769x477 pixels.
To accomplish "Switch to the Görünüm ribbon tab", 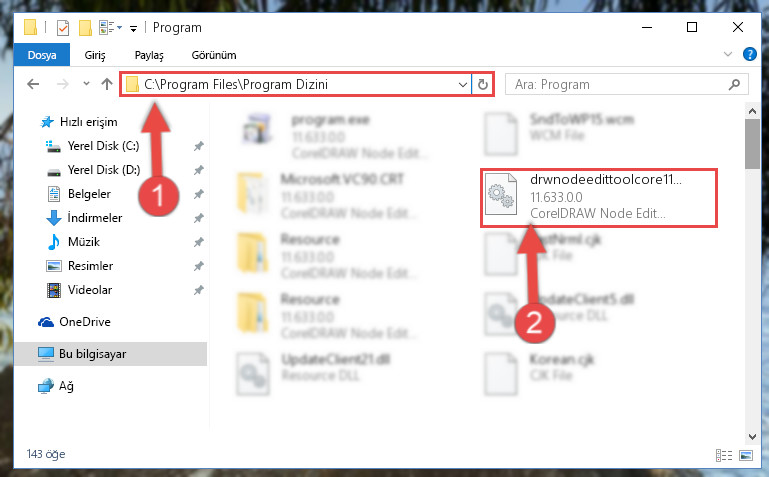I will click(x=214, y=55).
